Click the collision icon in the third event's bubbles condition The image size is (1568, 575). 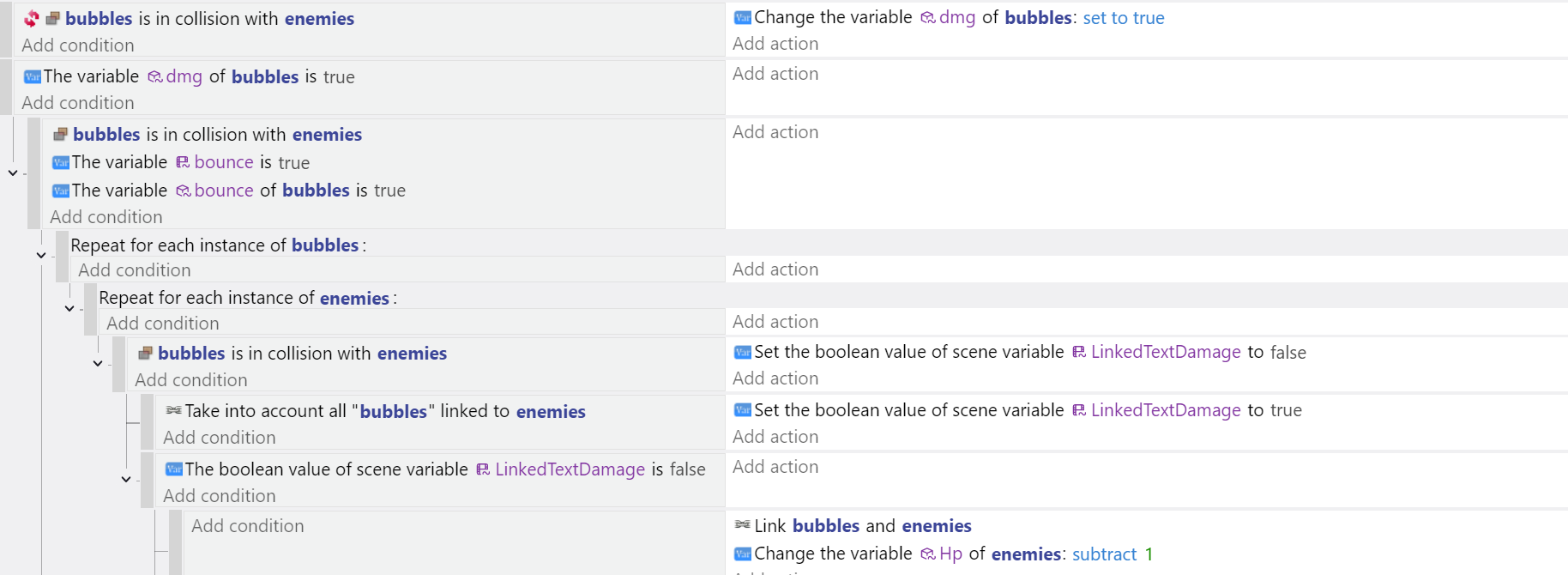(x=61, y=134)
